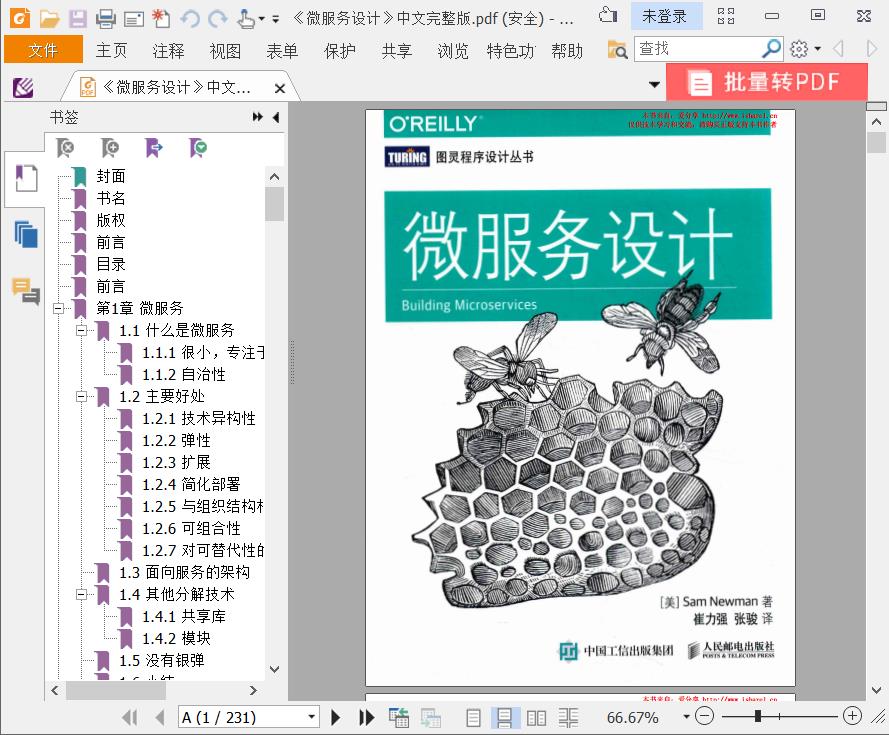Screen dimensions: 889x735
Task: Click the purple Foxit start page icon
Action: [23, 88]
